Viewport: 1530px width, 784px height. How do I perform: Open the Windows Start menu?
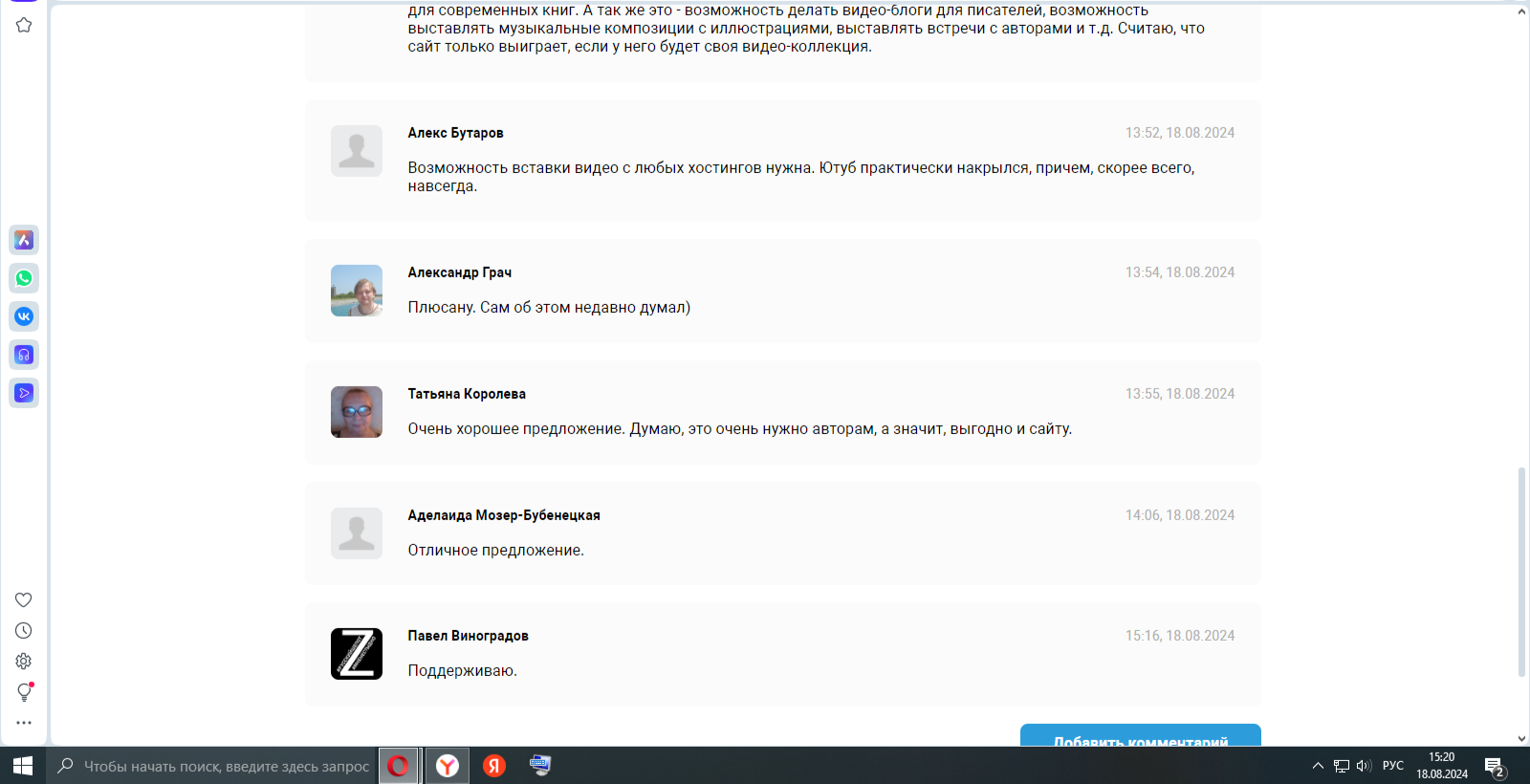(23, 766)
